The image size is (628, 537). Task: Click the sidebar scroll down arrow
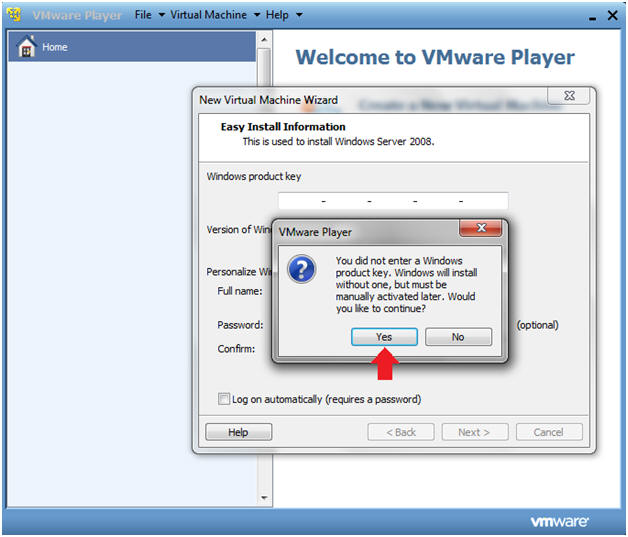(264, 498)
